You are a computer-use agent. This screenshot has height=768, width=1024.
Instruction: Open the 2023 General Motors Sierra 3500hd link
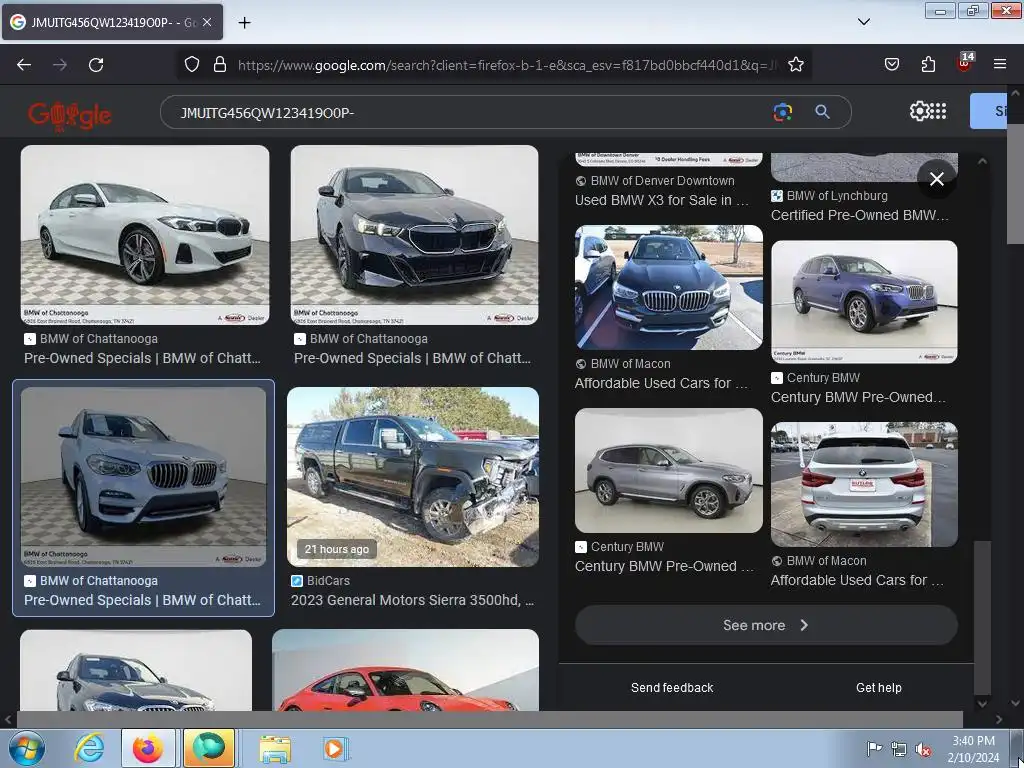click(412, 600)
